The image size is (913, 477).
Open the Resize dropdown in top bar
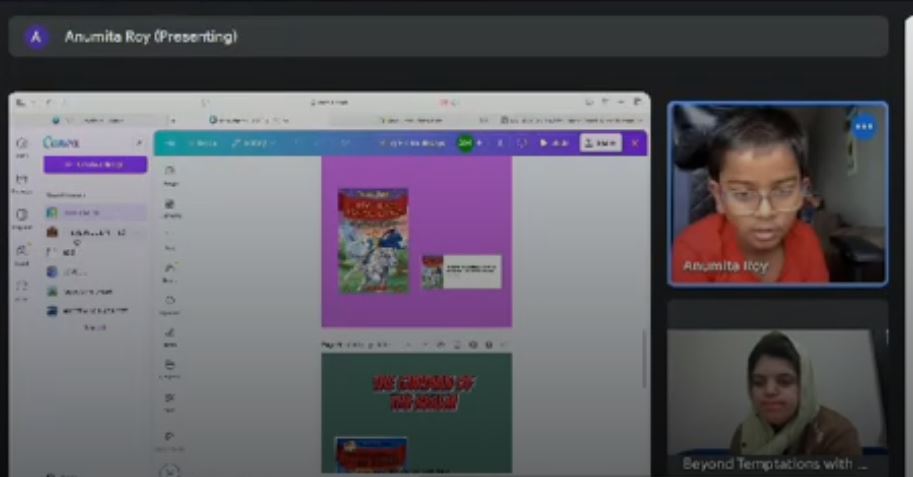tap(254, 143)
